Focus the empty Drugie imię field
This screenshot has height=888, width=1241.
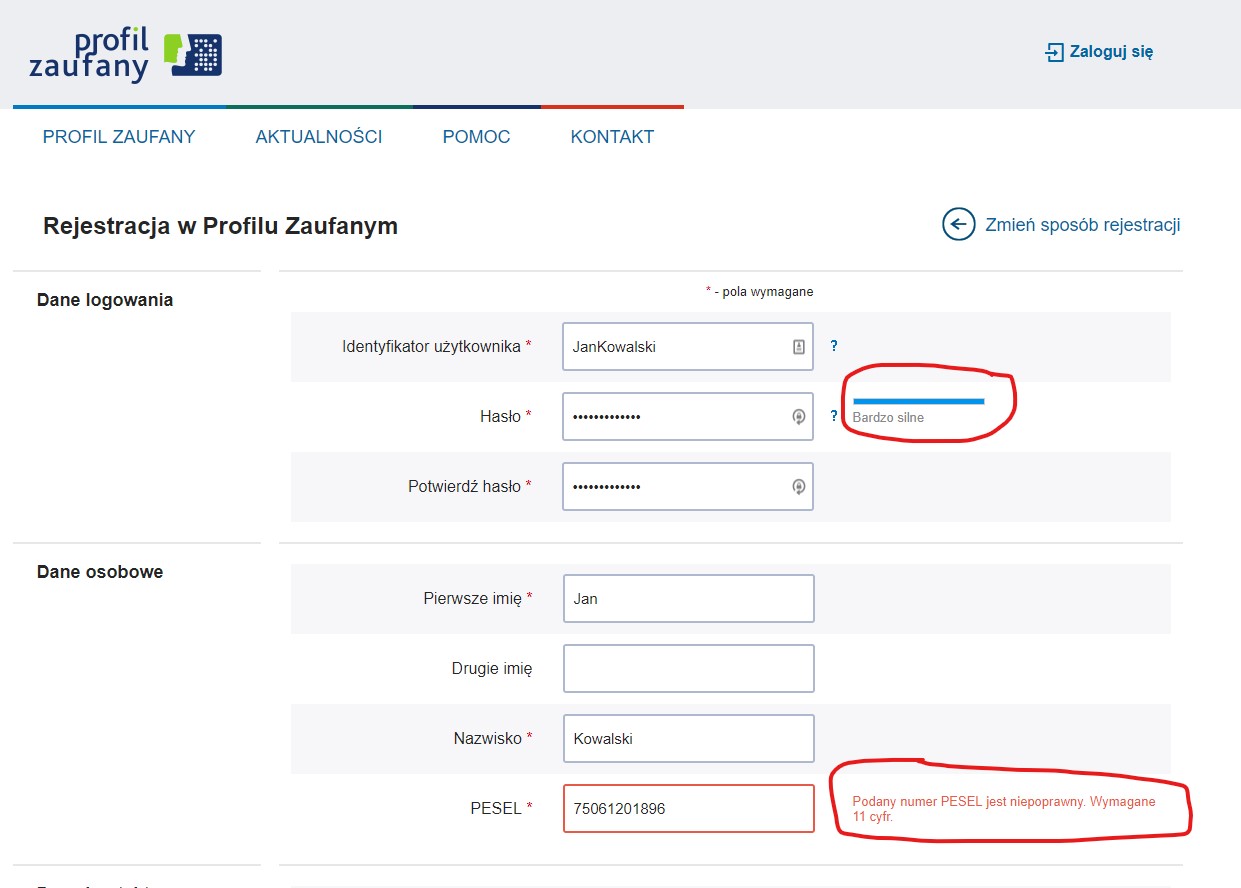[x=688, y=669]
